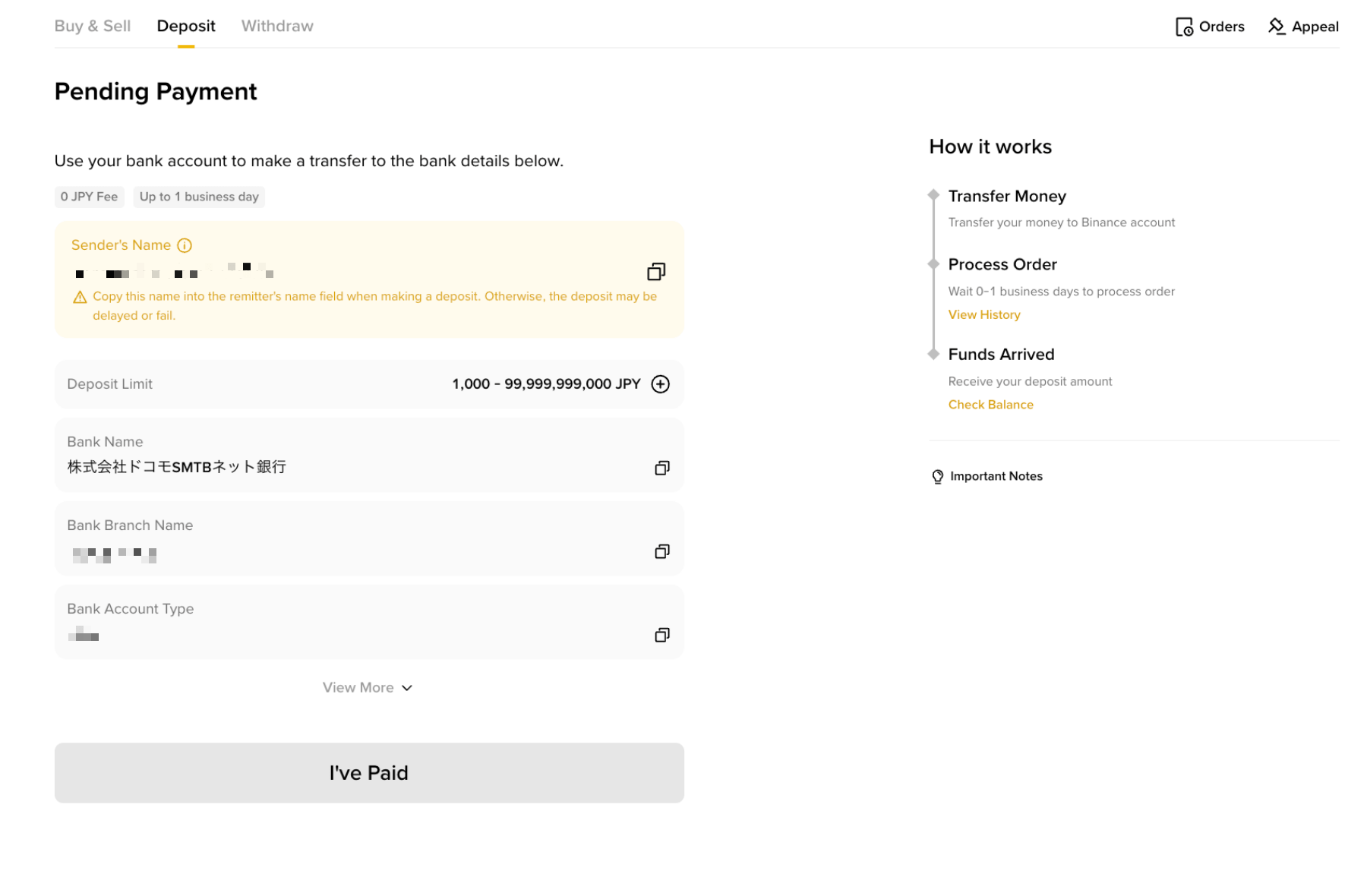Click the Important Notes label
Screen dimensions: 1367x896
[996, 476]
